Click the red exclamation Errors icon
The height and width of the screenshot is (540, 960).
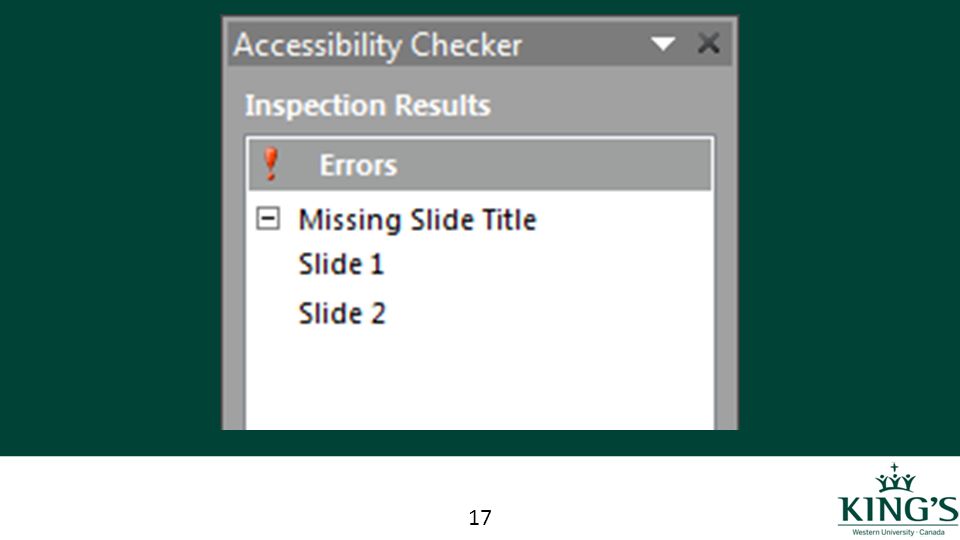[270, 164]
